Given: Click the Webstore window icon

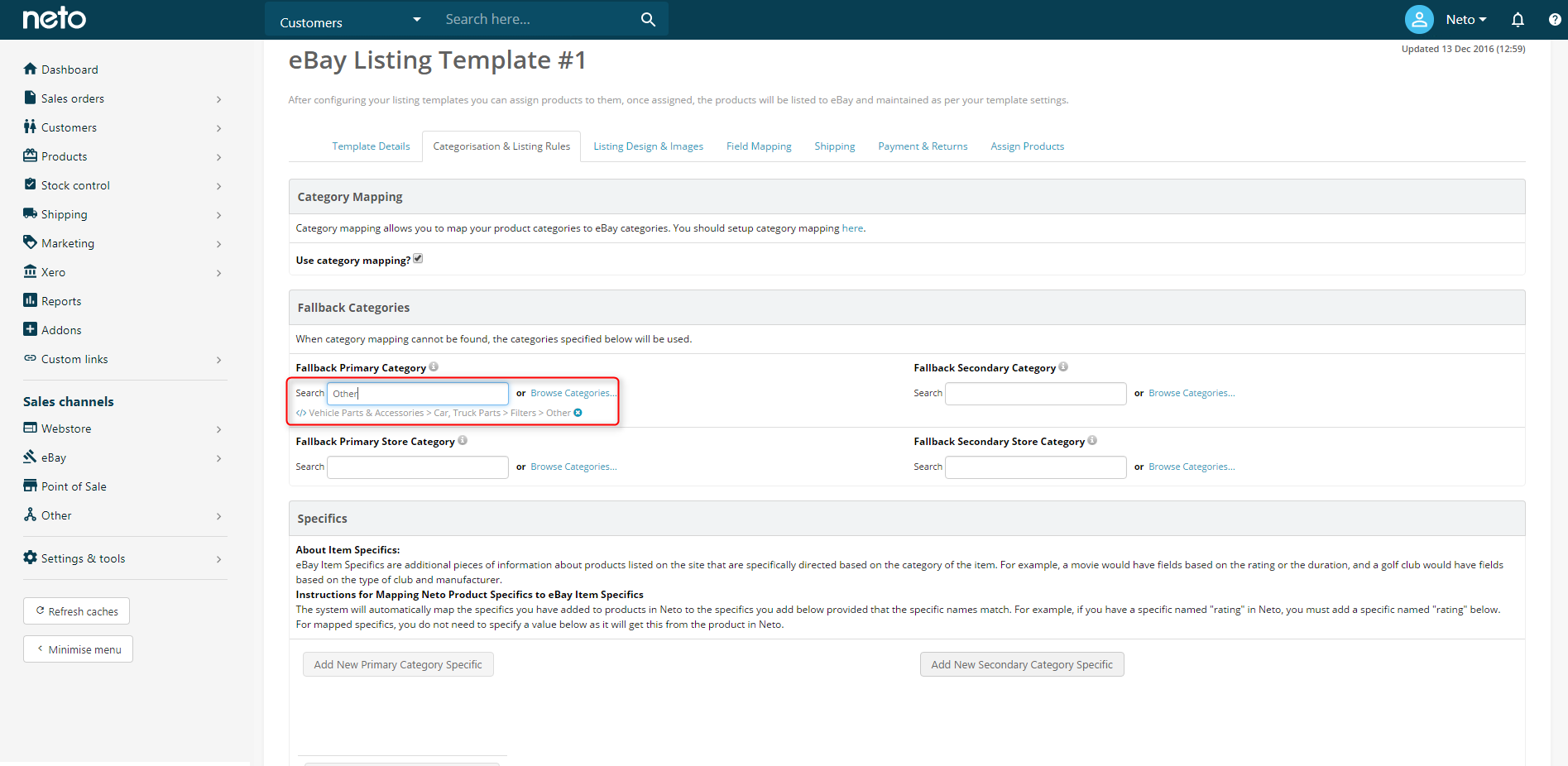Looking at the screenshot, I should (30, 428).
